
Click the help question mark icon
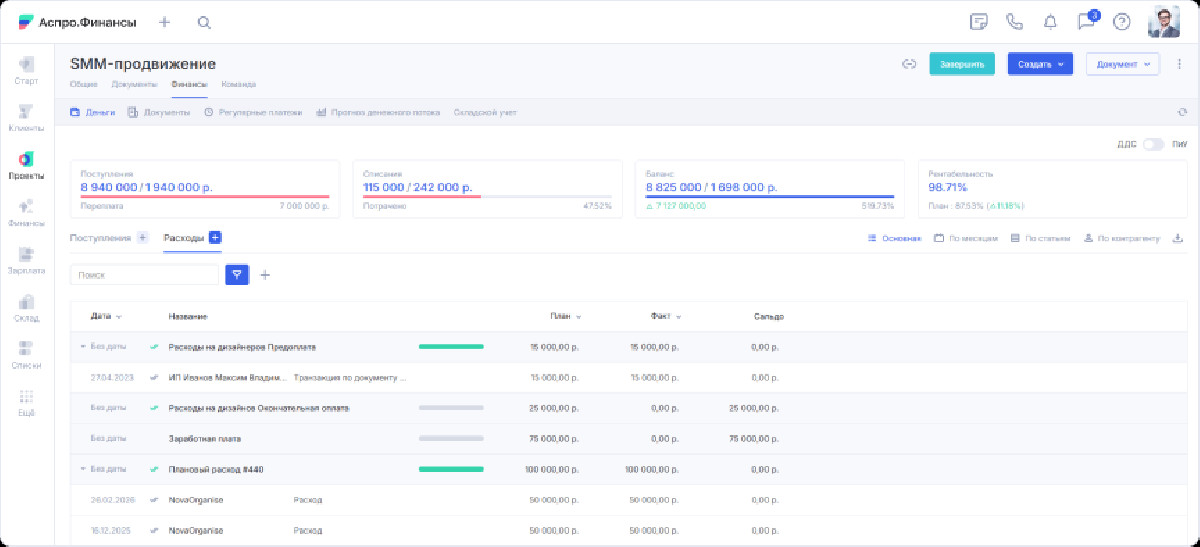tap(1121, 22)
